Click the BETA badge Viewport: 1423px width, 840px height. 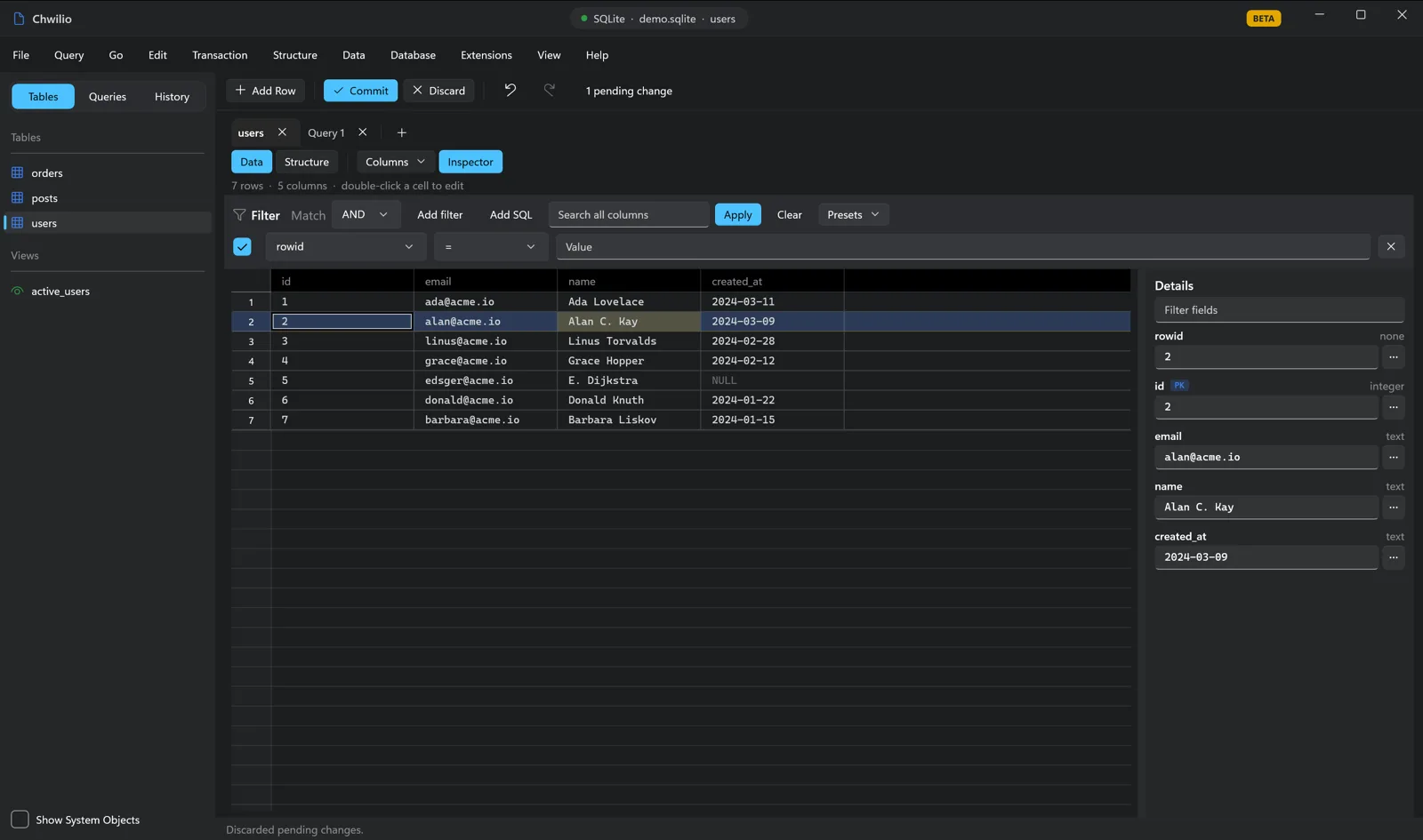tap(1264, 18)
